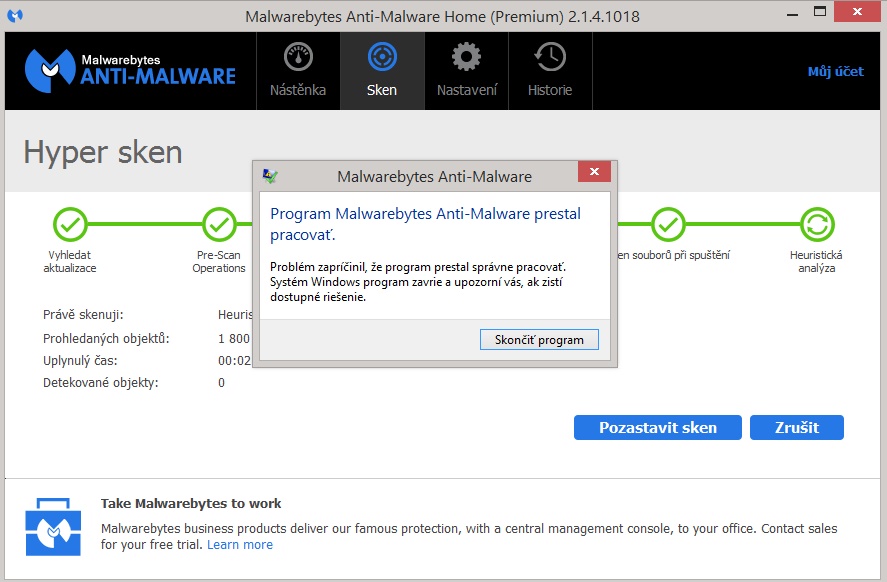Viewport: 887px width, 582px height.
Task: Follow the Learn more link
Action: (240, 545)
